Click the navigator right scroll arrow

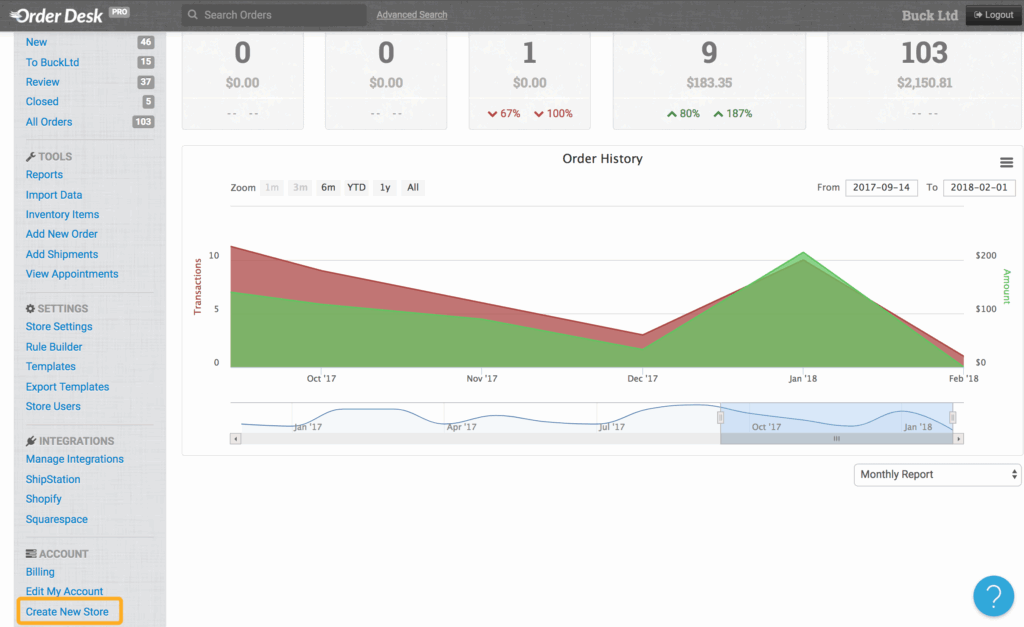point(958,439)
